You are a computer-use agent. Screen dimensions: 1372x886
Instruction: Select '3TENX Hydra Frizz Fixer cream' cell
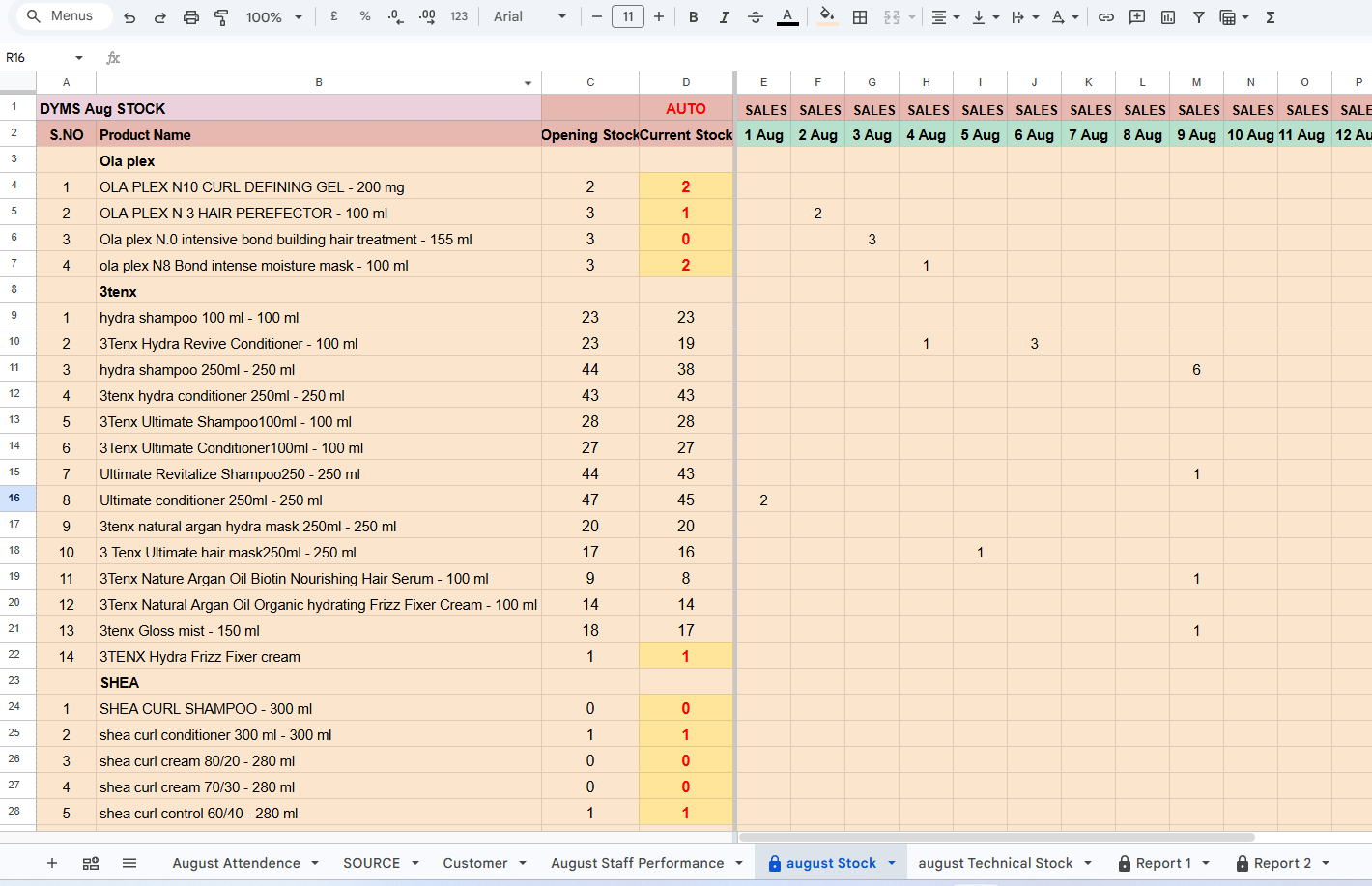[x=319, y=656]
